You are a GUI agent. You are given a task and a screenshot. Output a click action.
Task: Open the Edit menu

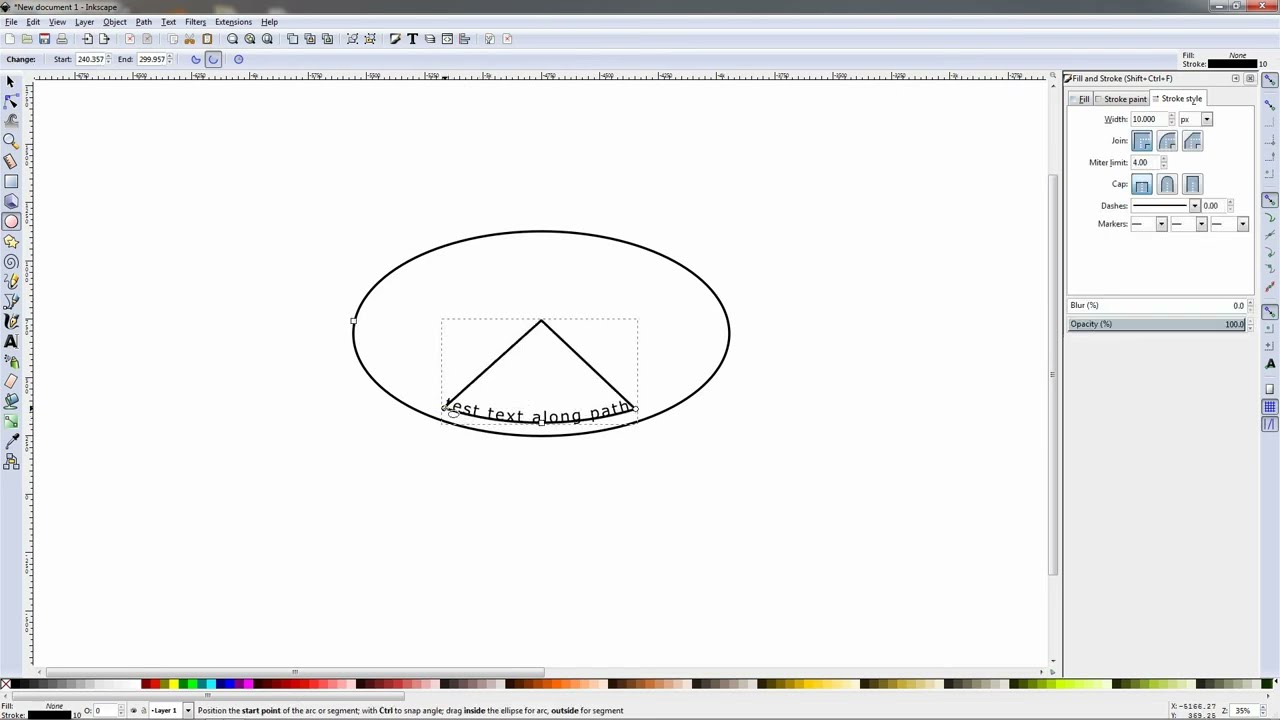pos(33,22)
